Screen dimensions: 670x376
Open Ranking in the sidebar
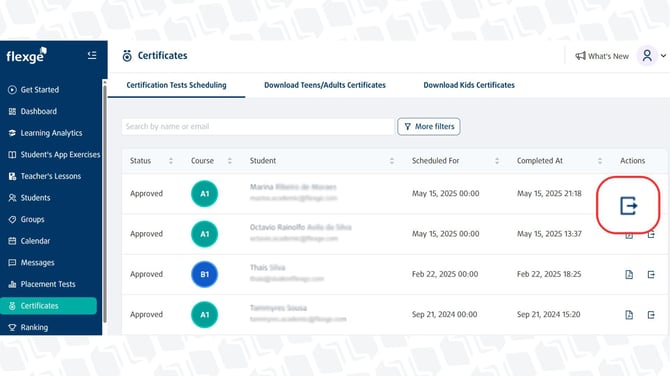coord(28,327)
